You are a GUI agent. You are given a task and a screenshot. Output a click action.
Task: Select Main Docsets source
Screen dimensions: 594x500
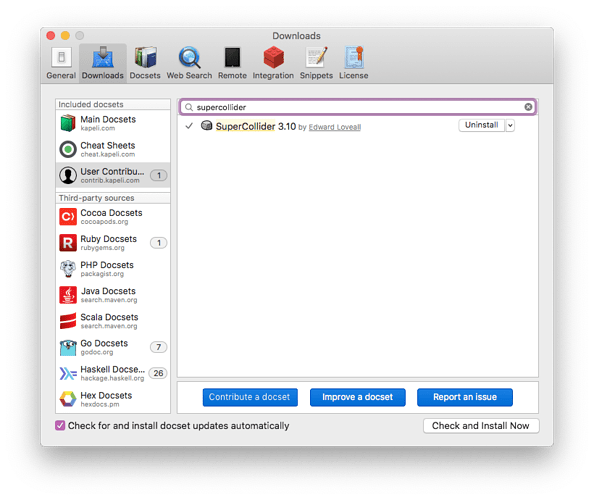(113, 123)
